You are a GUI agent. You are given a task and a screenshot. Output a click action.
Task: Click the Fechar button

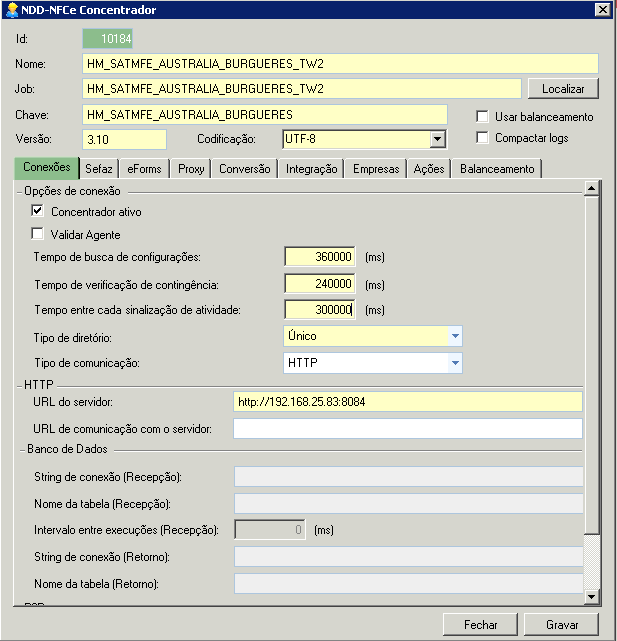pos(480,624)
